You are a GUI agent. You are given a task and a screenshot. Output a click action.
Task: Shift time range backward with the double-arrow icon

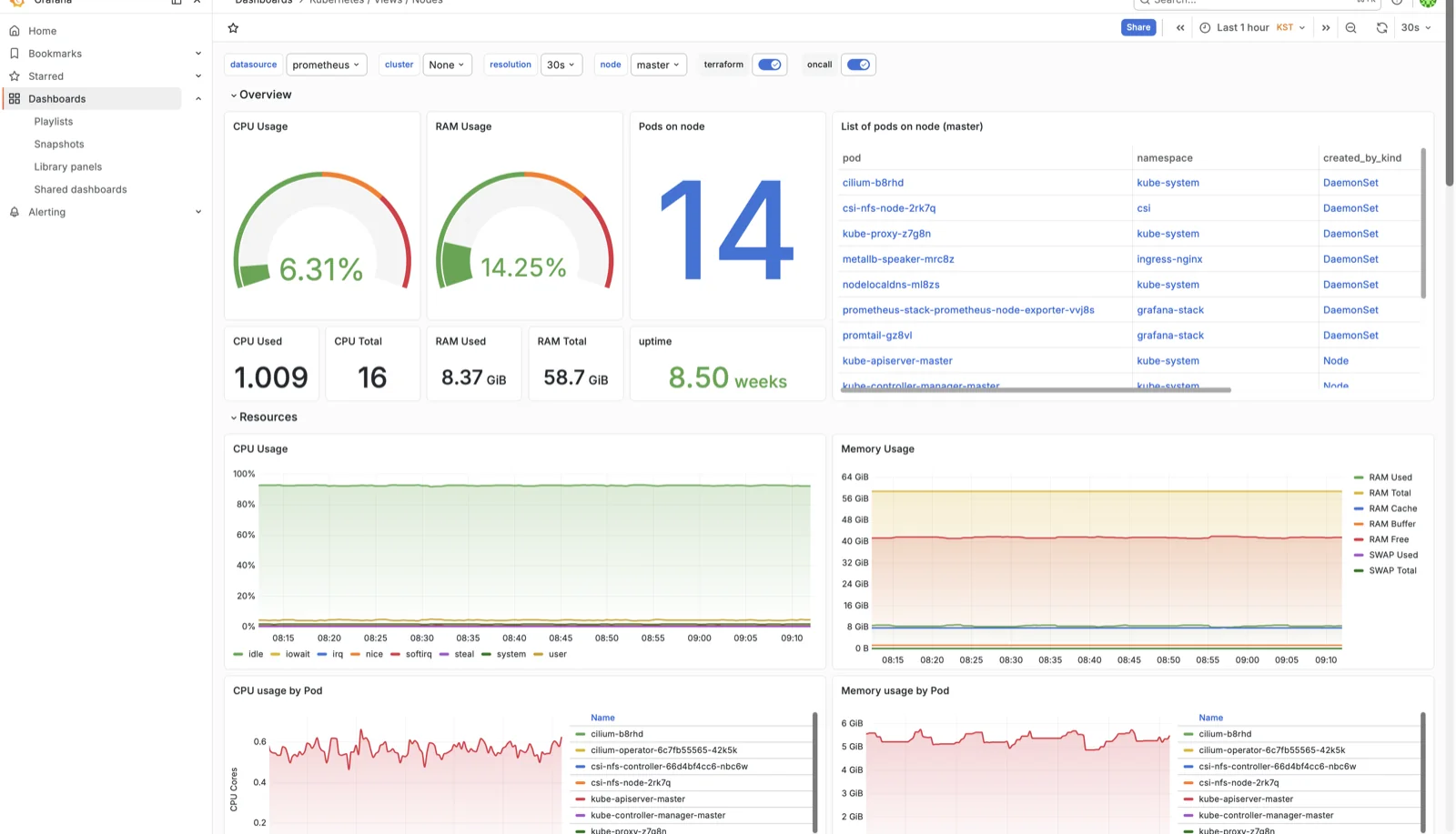click(1180, 27)
